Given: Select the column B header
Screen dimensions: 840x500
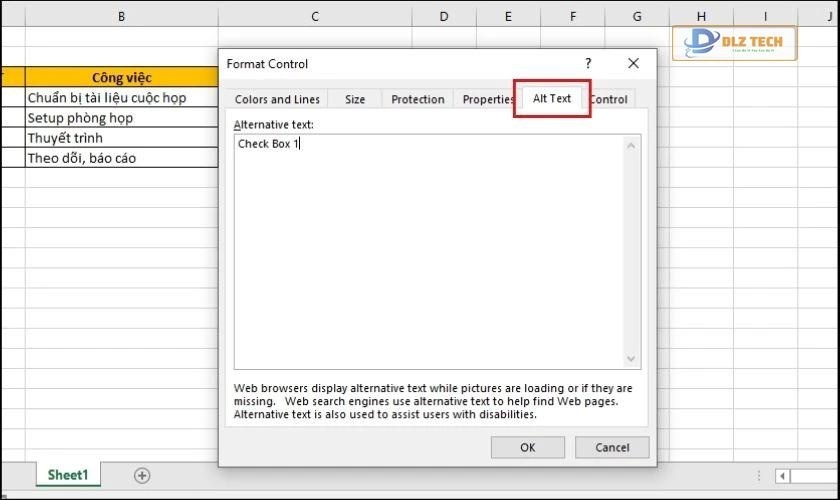Looking at the screenshot, I should (121, 16).
